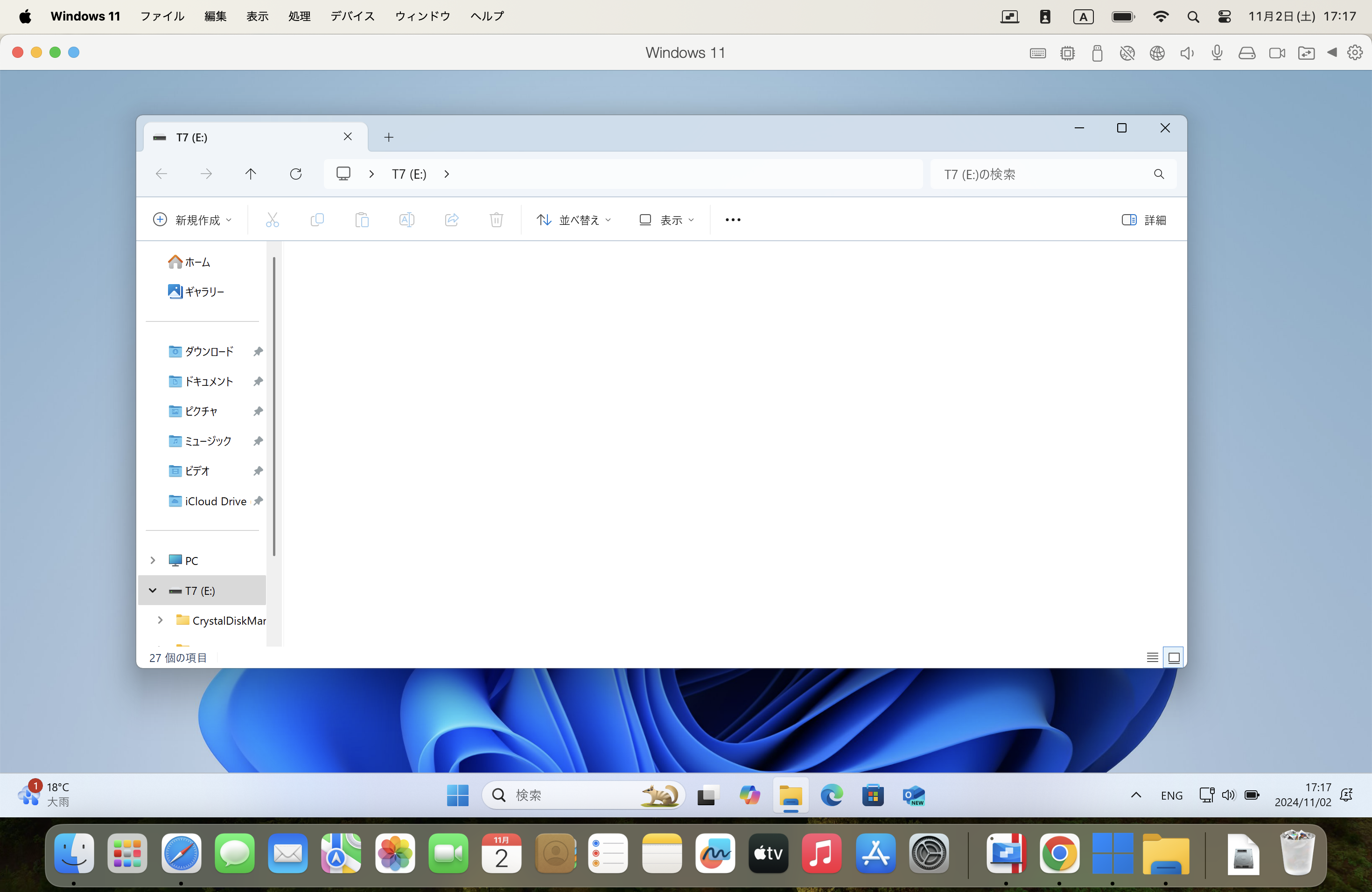Add a new Explorer tab with plus

click(389, 137)
